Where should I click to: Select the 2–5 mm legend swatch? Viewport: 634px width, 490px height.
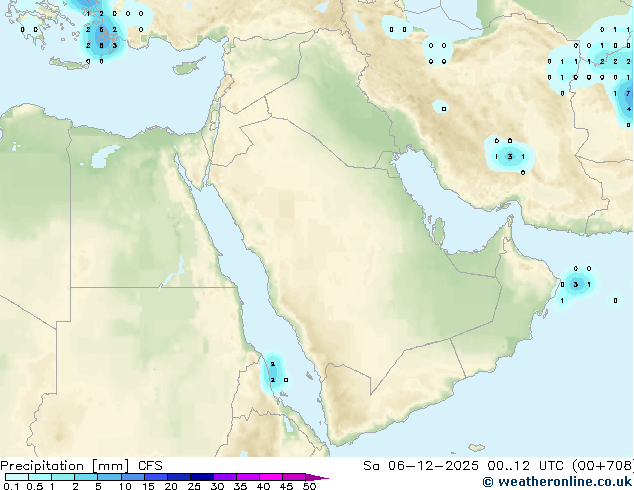(86, 477)
